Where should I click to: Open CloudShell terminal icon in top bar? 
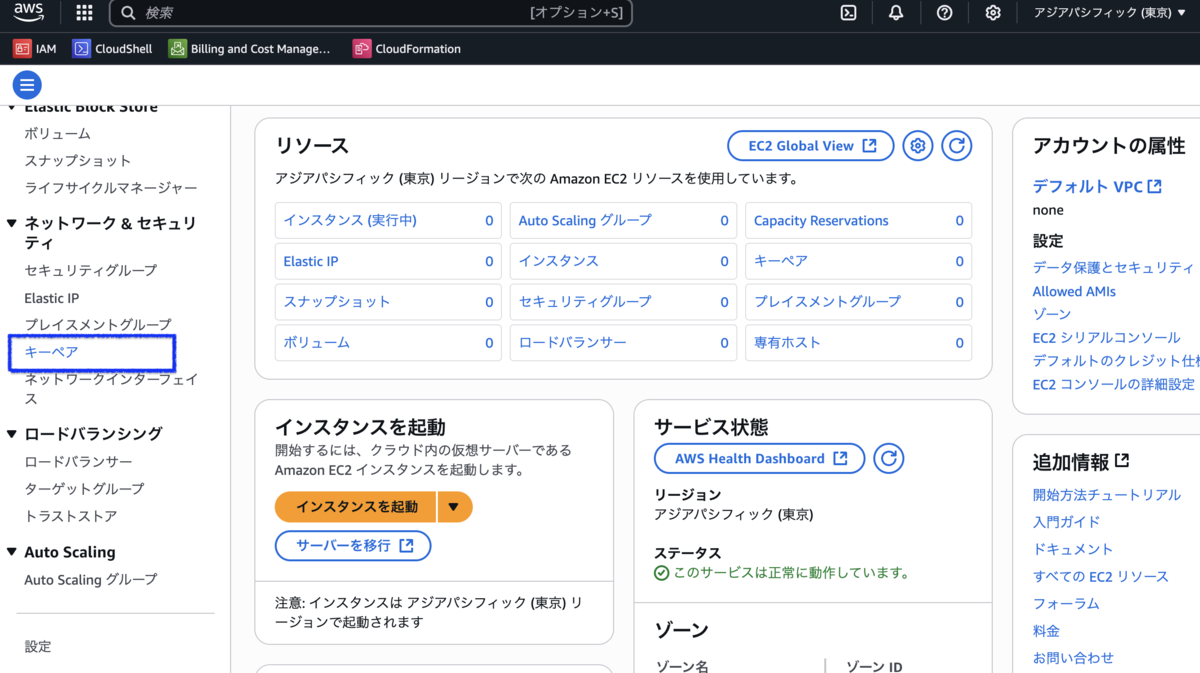(848, 13)
